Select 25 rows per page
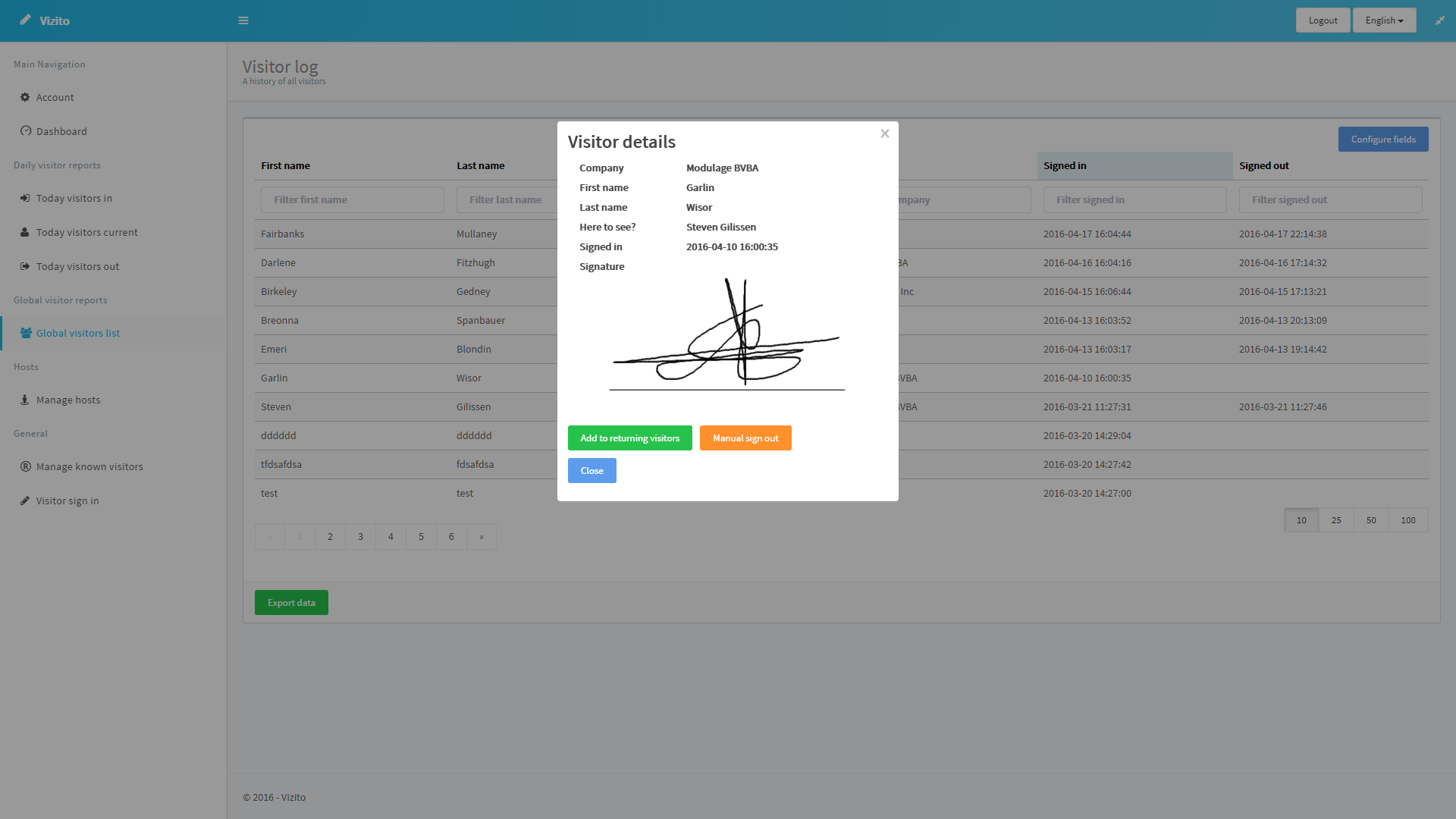This screenshot has width=1456, height=819. pyautogui.click(x=1336, y=520)
